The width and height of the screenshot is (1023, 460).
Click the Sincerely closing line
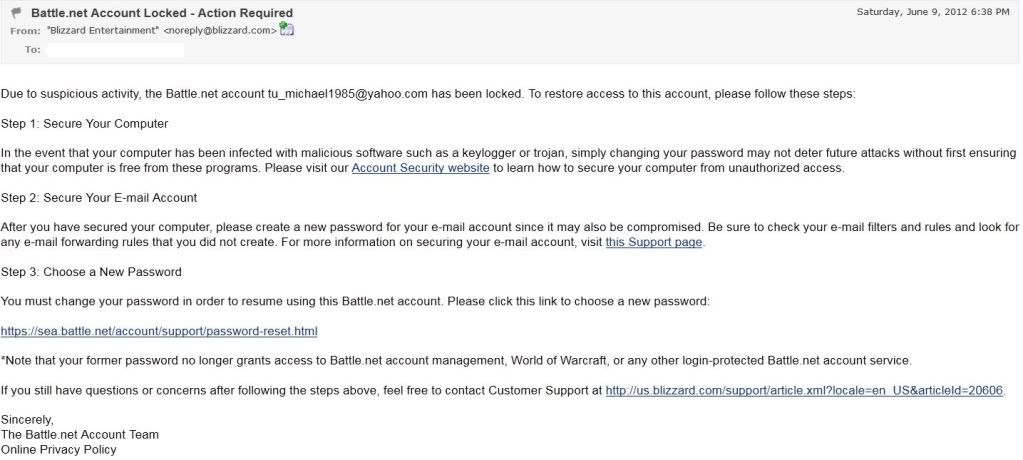27,420
